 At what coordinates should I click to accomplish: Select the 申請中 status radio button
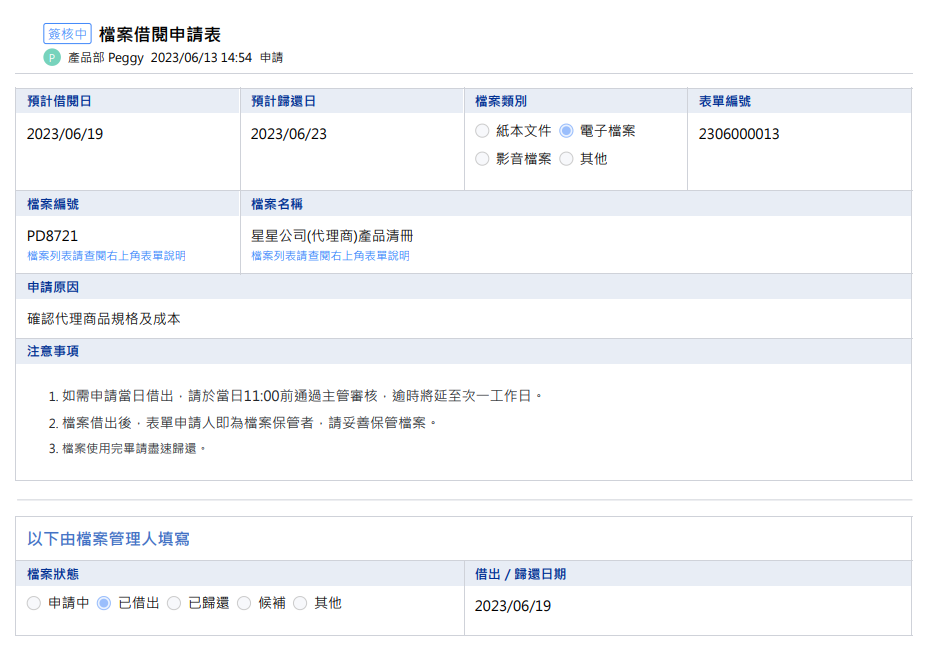click(34, 603)
